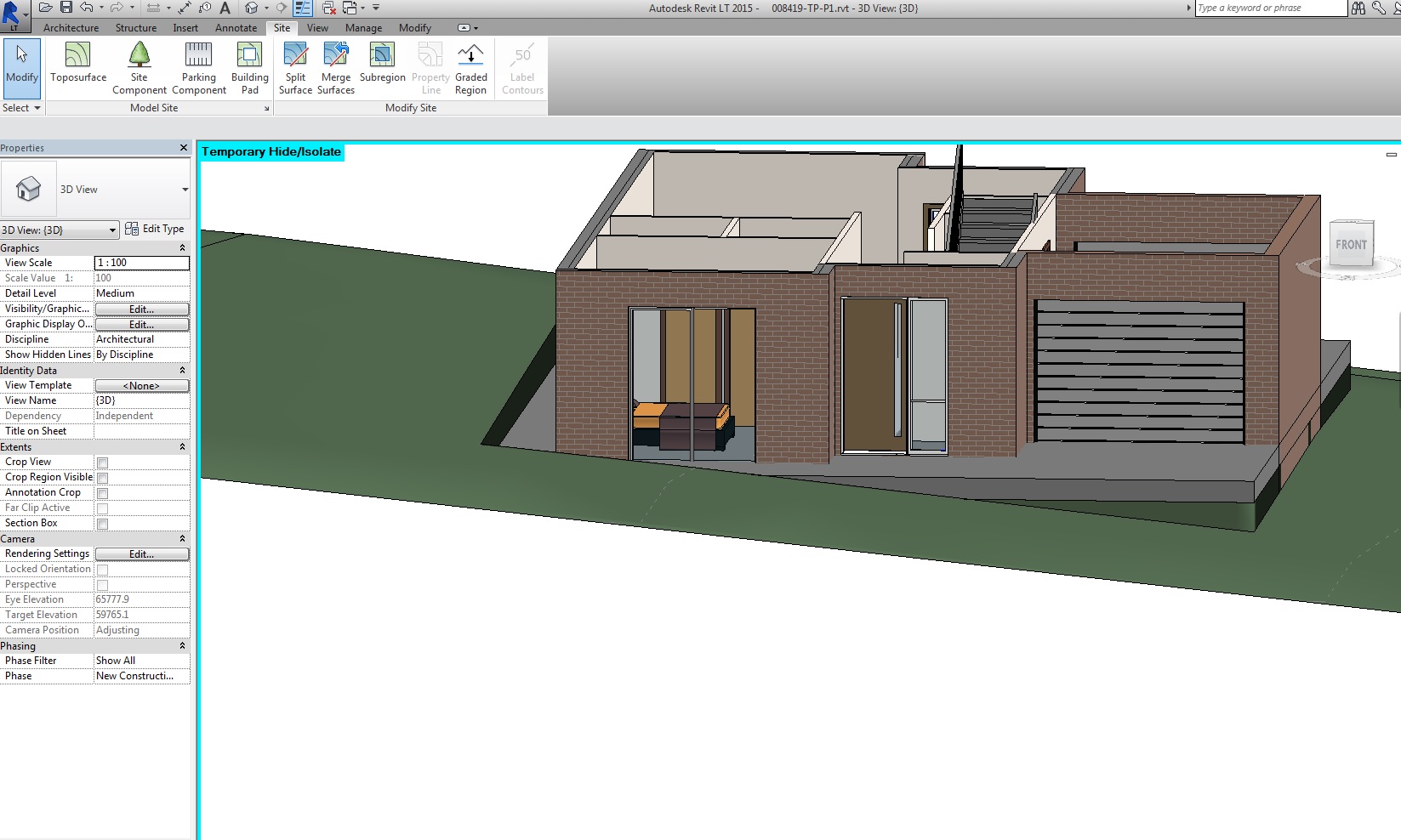Choose the Site Component tree tool
1401x840 pixels.
coord(140,68)
